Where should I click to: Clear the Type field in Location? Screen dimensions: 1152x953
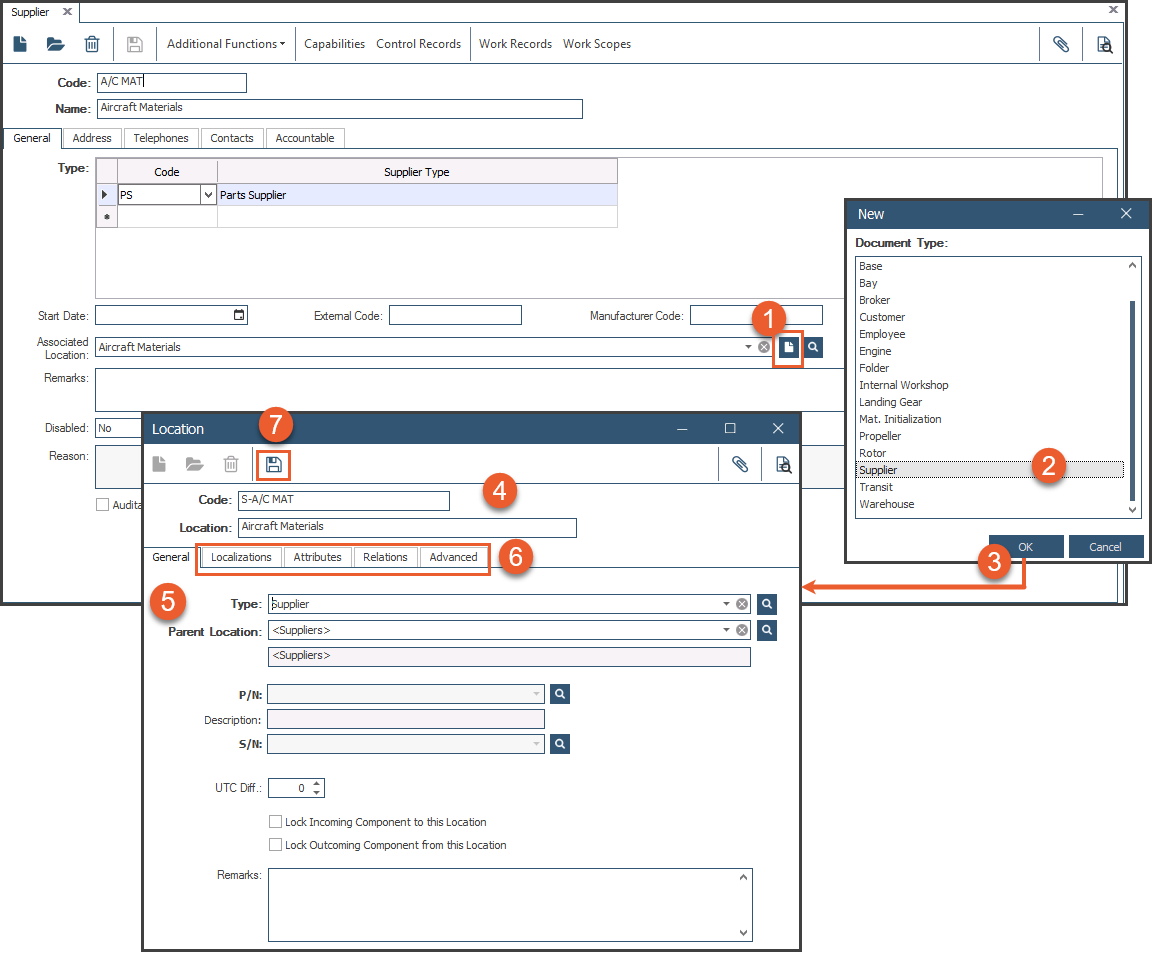(742, 604)
